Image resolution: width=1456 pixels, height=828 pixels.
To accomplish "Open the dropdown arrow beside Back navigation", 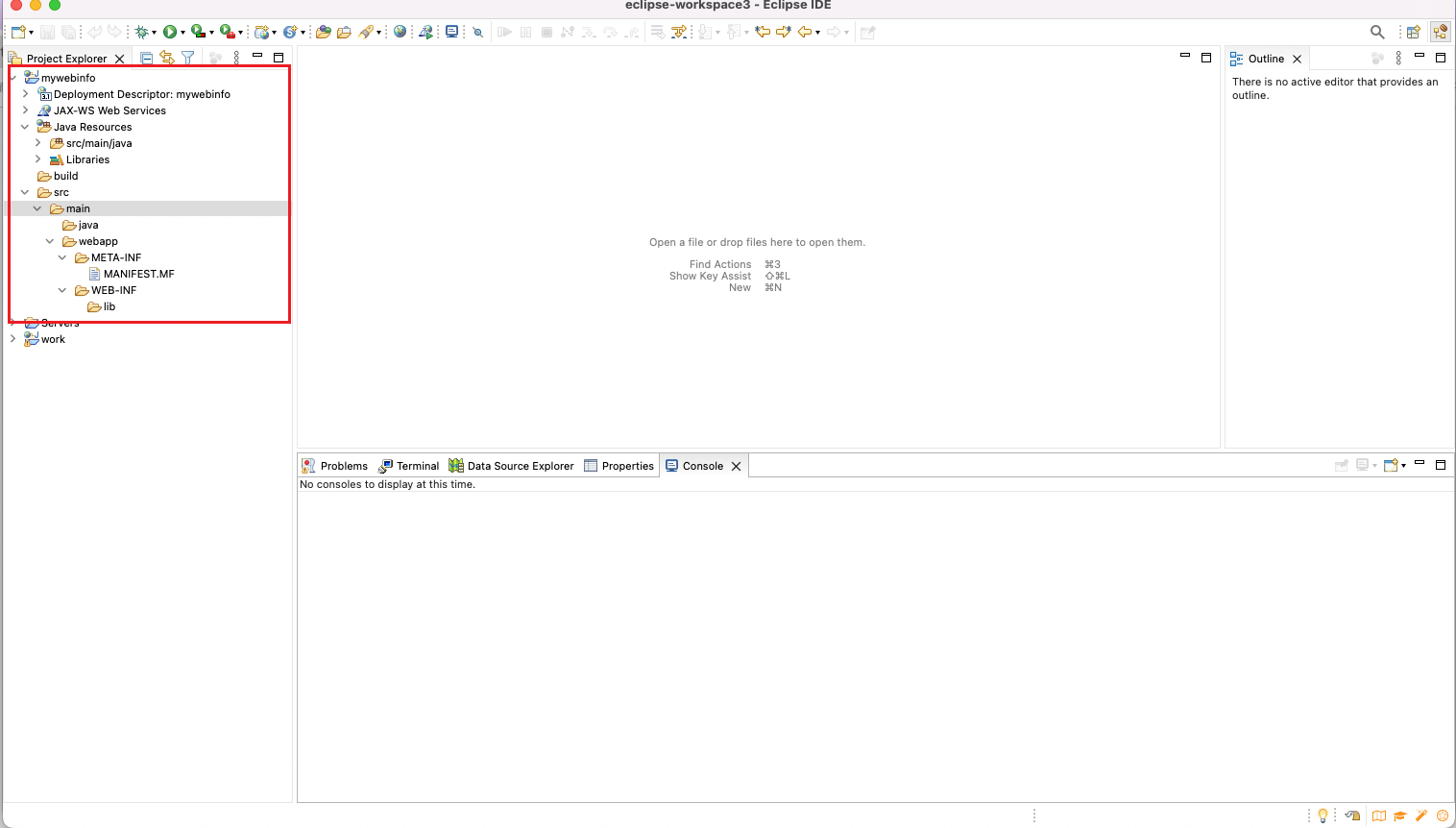I will (817, 33).
